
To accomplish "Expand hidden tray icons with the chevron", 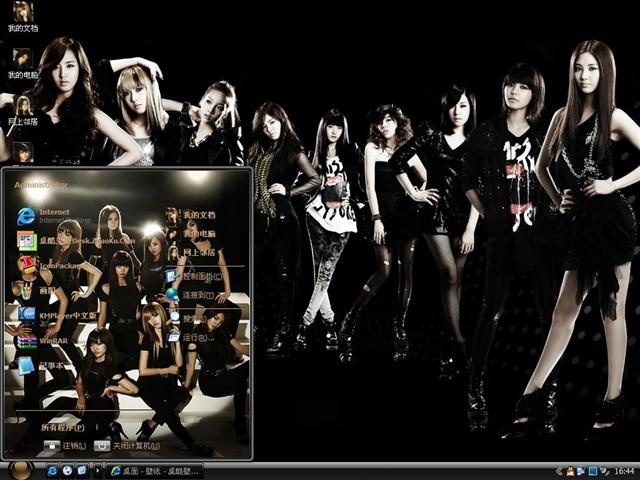I will pyautogui.click(x=560, y=471).
